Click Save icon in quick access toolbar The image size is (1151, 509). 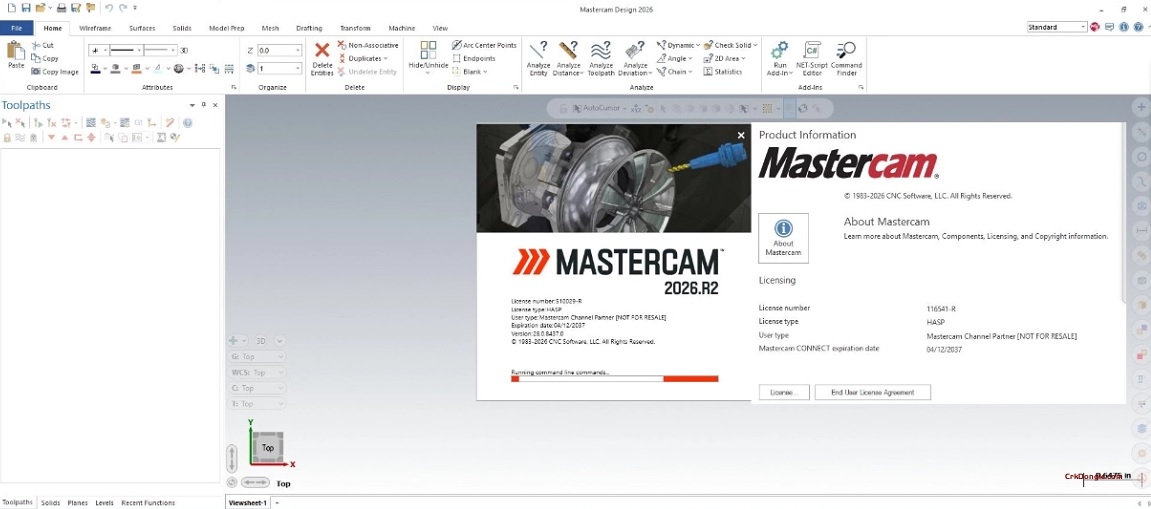tap(26, 7)
